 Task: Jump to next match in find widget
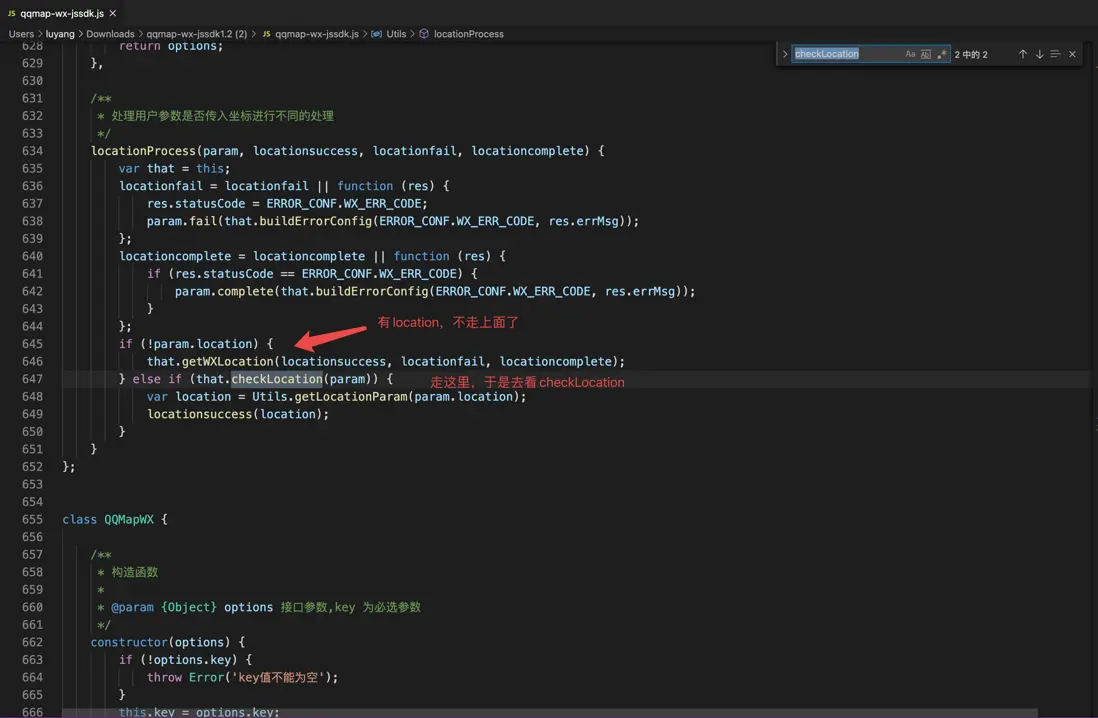(x=1039, y=54)
